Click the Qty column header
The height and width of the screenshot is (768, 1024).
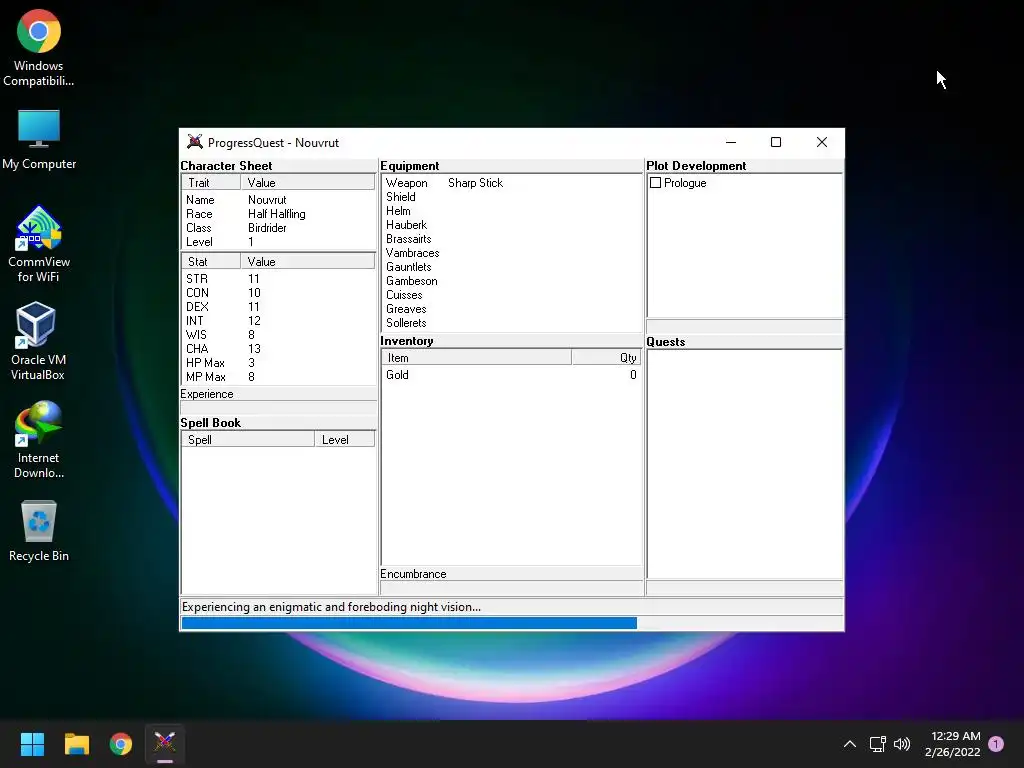tap(606, 358)
